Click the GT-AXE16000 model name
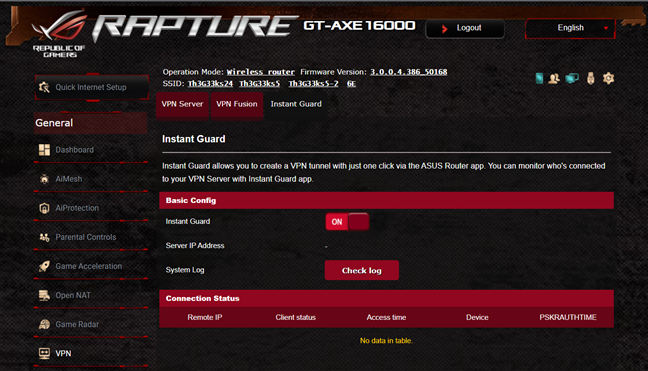Image resolution: width=648 pixels, height=371 pixels. [359, 26]
